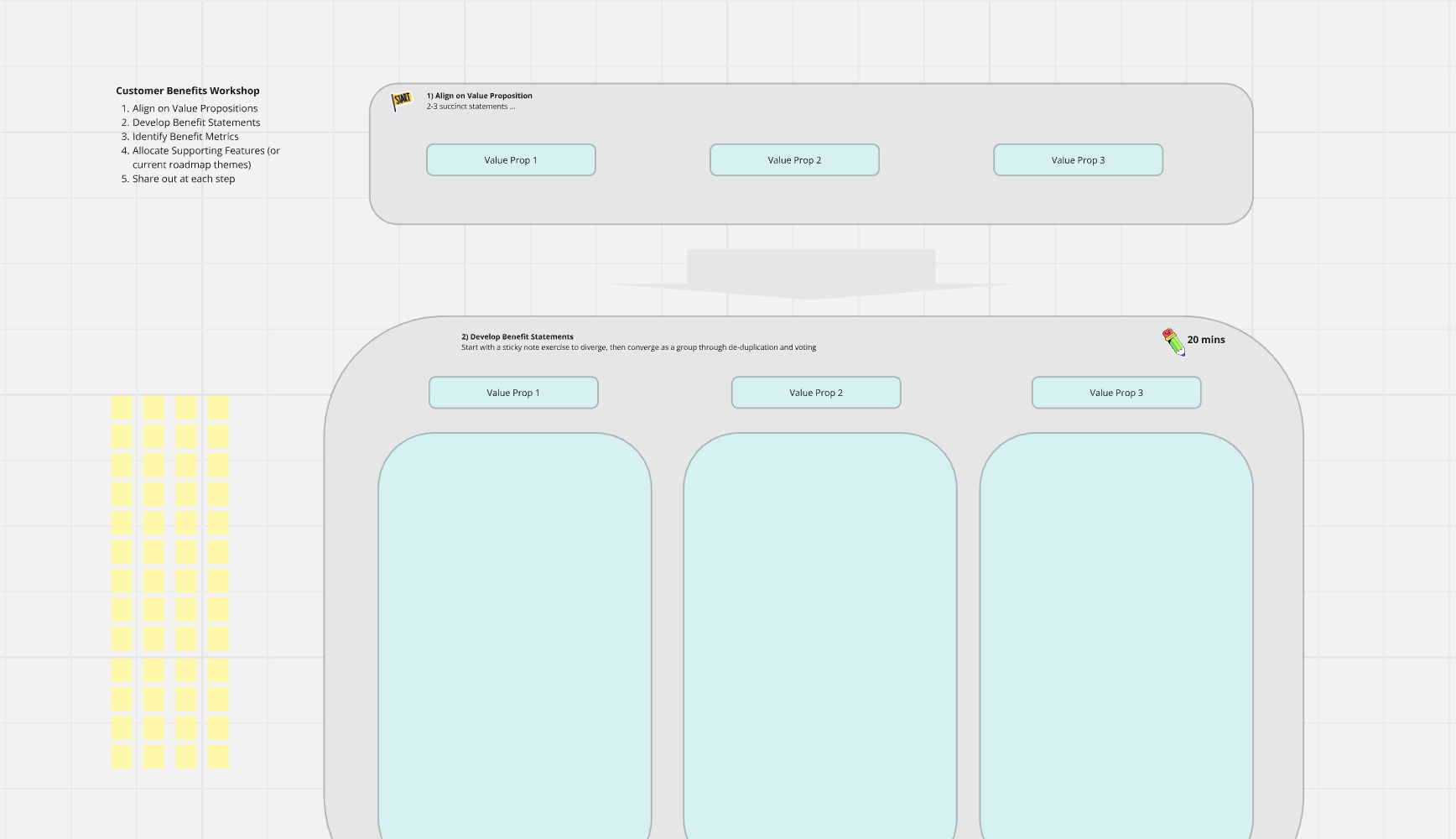Click Value Prop 3 in the Develop Benefit Statements section

(x=1116, y=393)
